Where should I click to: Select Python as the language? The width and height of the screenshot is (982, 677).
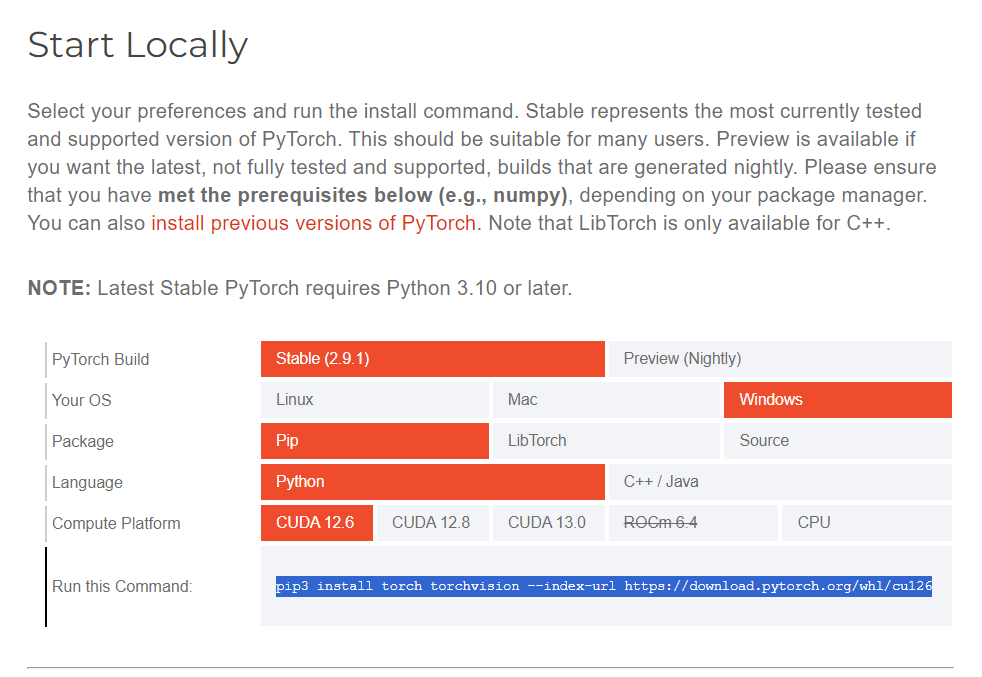(x=432, y=482)
